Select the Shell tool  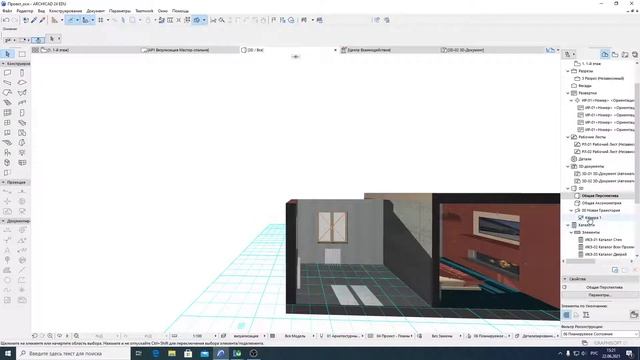(x=22, y=93)
